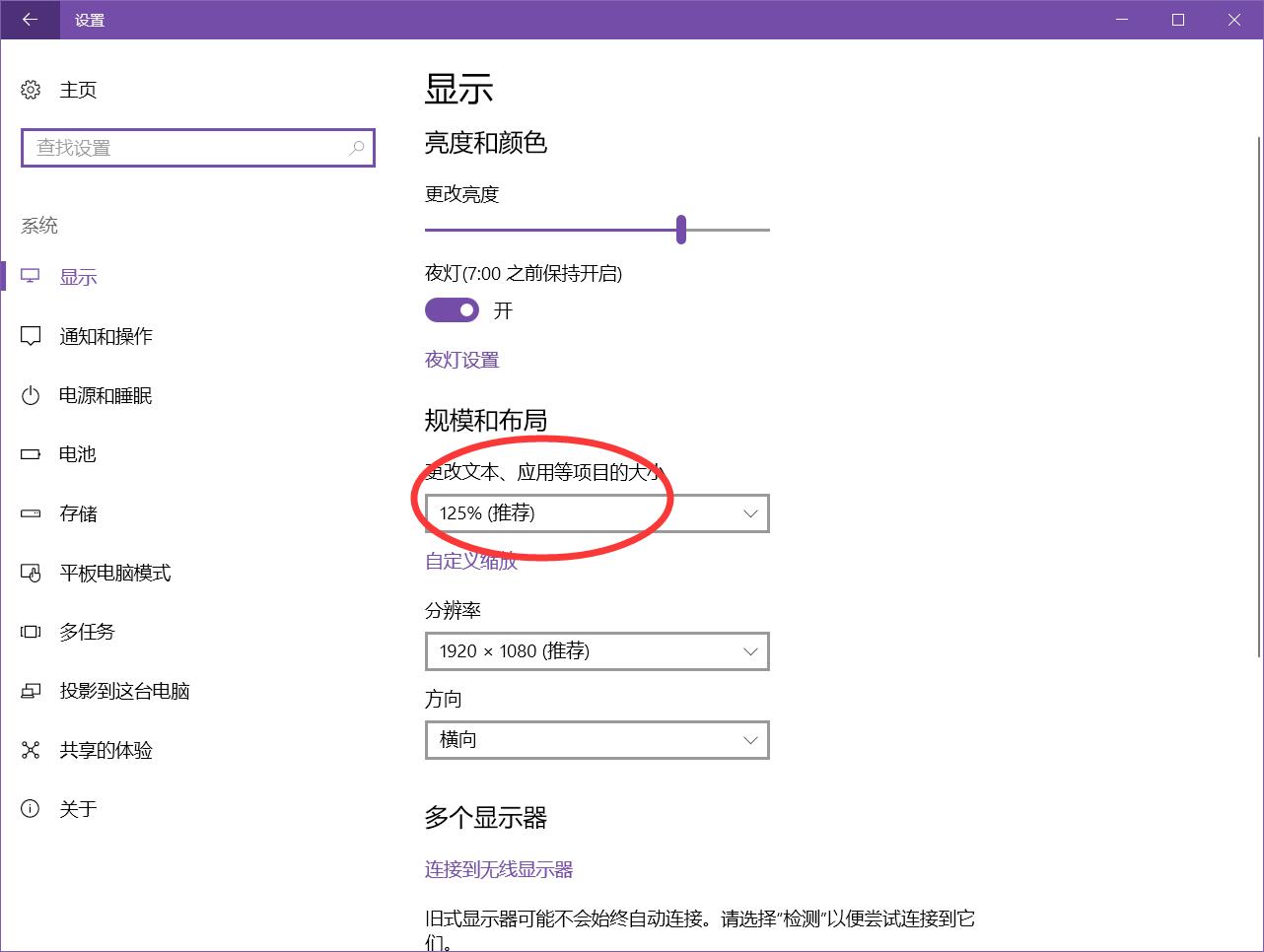1264x952 pixels.
Task: Click the notifications speech bubble icon
Action: click(31, 336)
